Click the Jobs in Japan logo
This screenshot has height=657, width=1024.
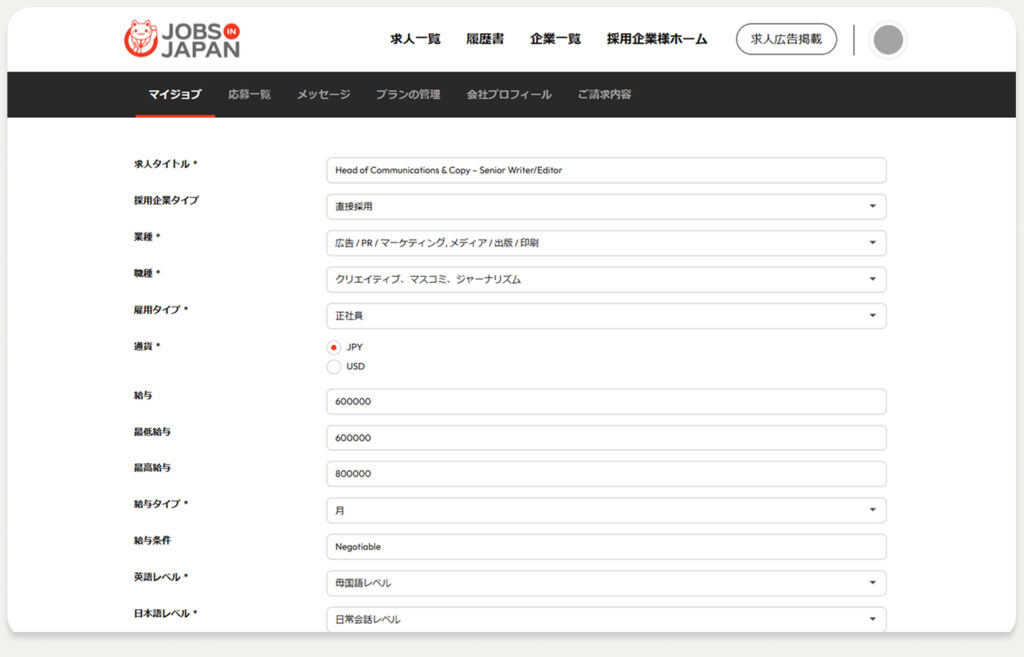pos(182,39)
